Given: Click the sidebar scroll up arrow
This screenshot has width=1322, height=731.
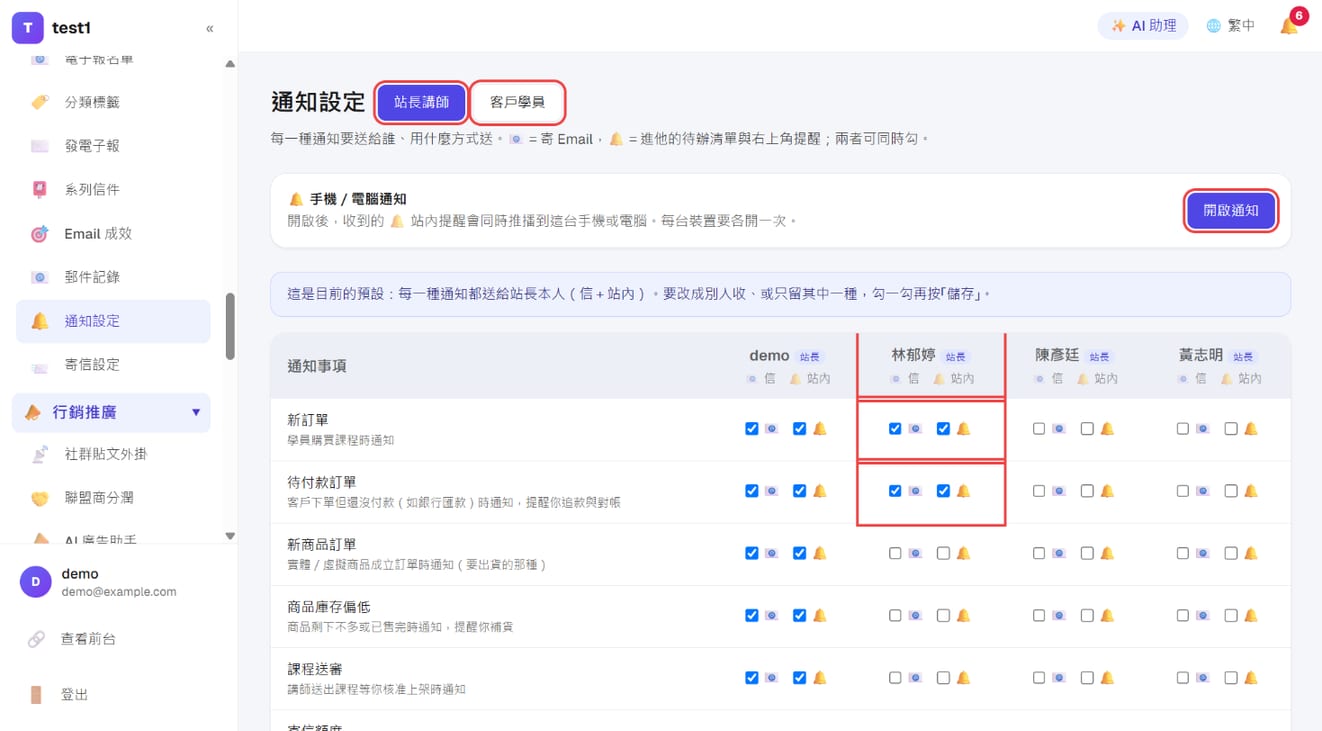Looking at the screenshot, I should coord(230,64).
